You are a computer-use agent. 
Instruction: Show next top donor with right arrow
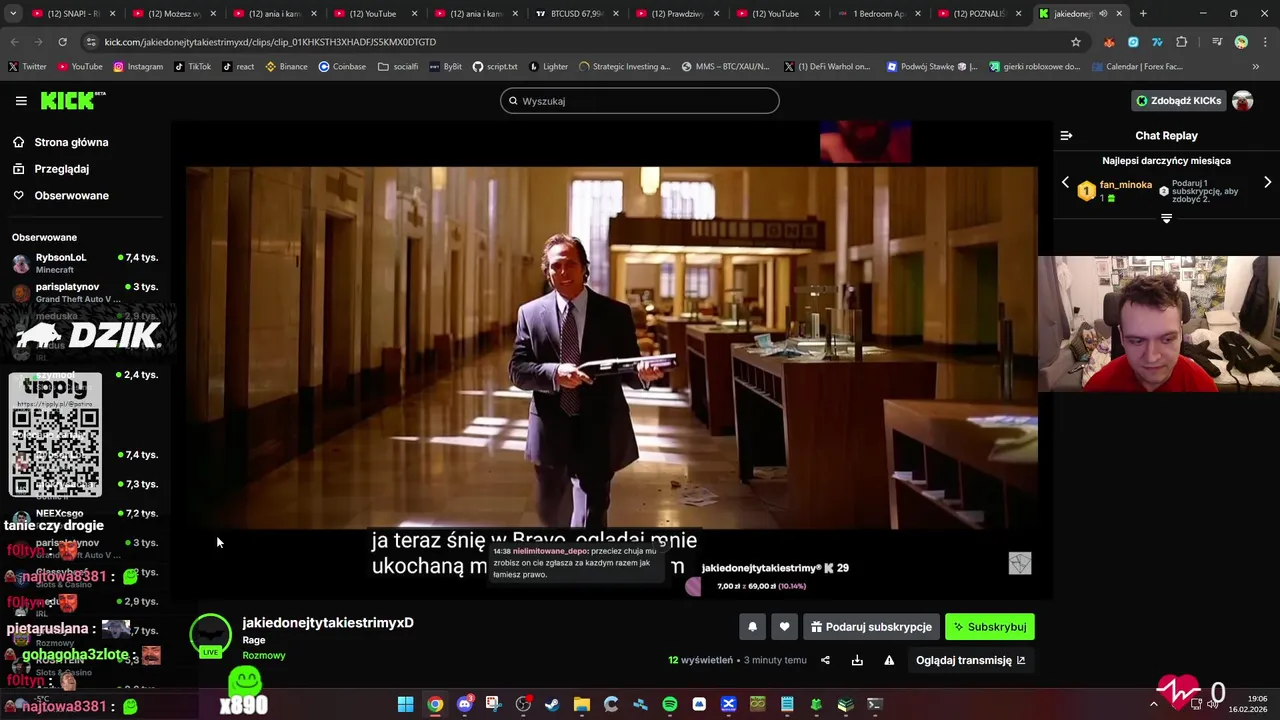1267,183
